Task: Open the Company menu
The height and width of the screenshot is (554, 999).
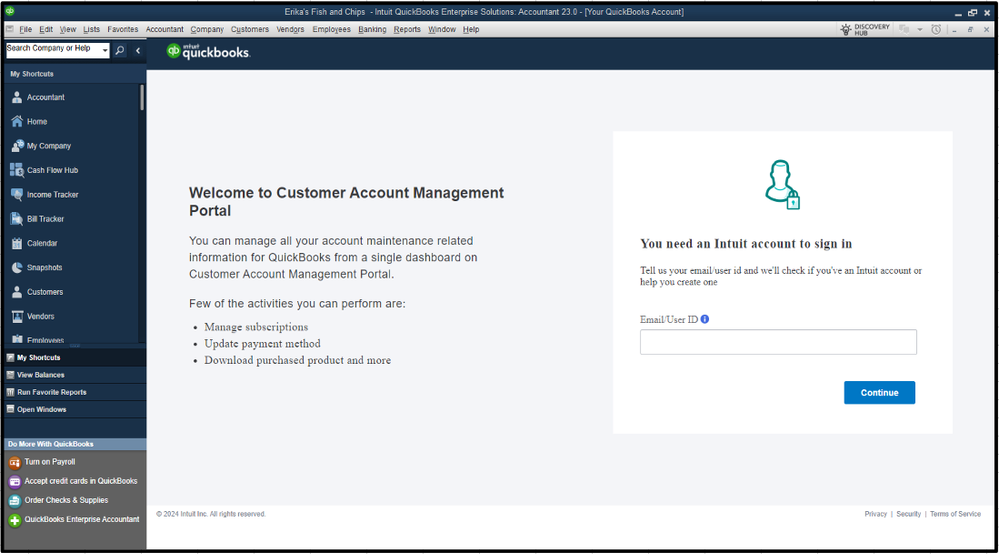Action: 207,29
